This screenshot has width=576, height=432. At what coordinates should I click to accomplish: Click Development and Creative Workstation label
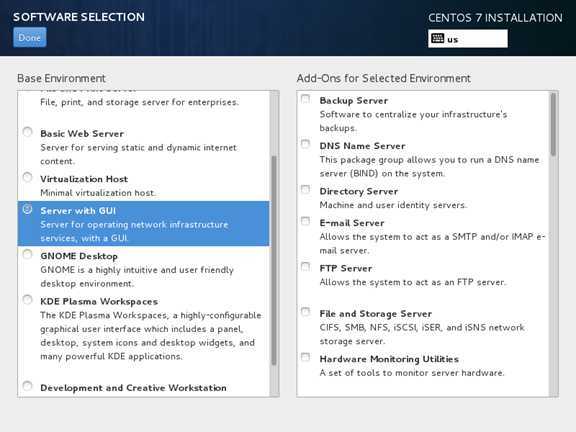(133, 388)
